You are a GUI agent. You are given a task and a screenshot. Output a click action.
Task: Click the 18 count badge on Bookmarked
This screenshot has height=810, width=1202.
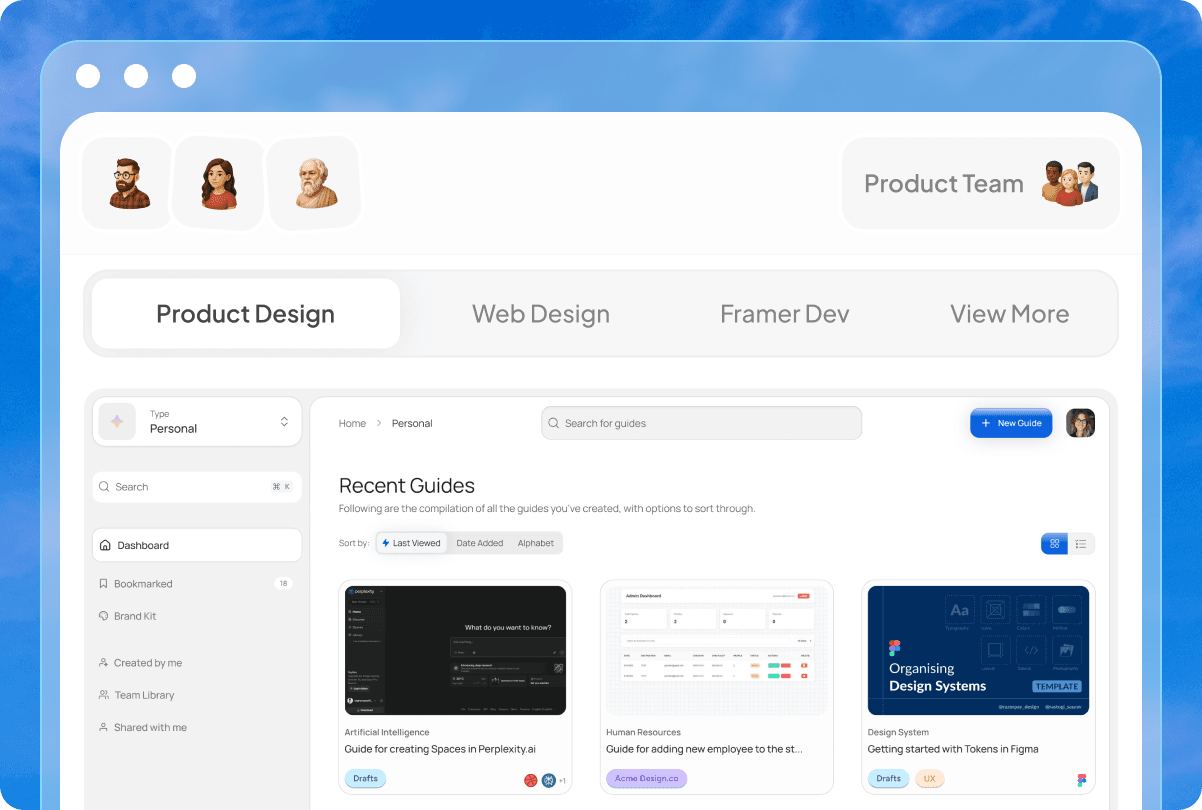click(283, 583)
